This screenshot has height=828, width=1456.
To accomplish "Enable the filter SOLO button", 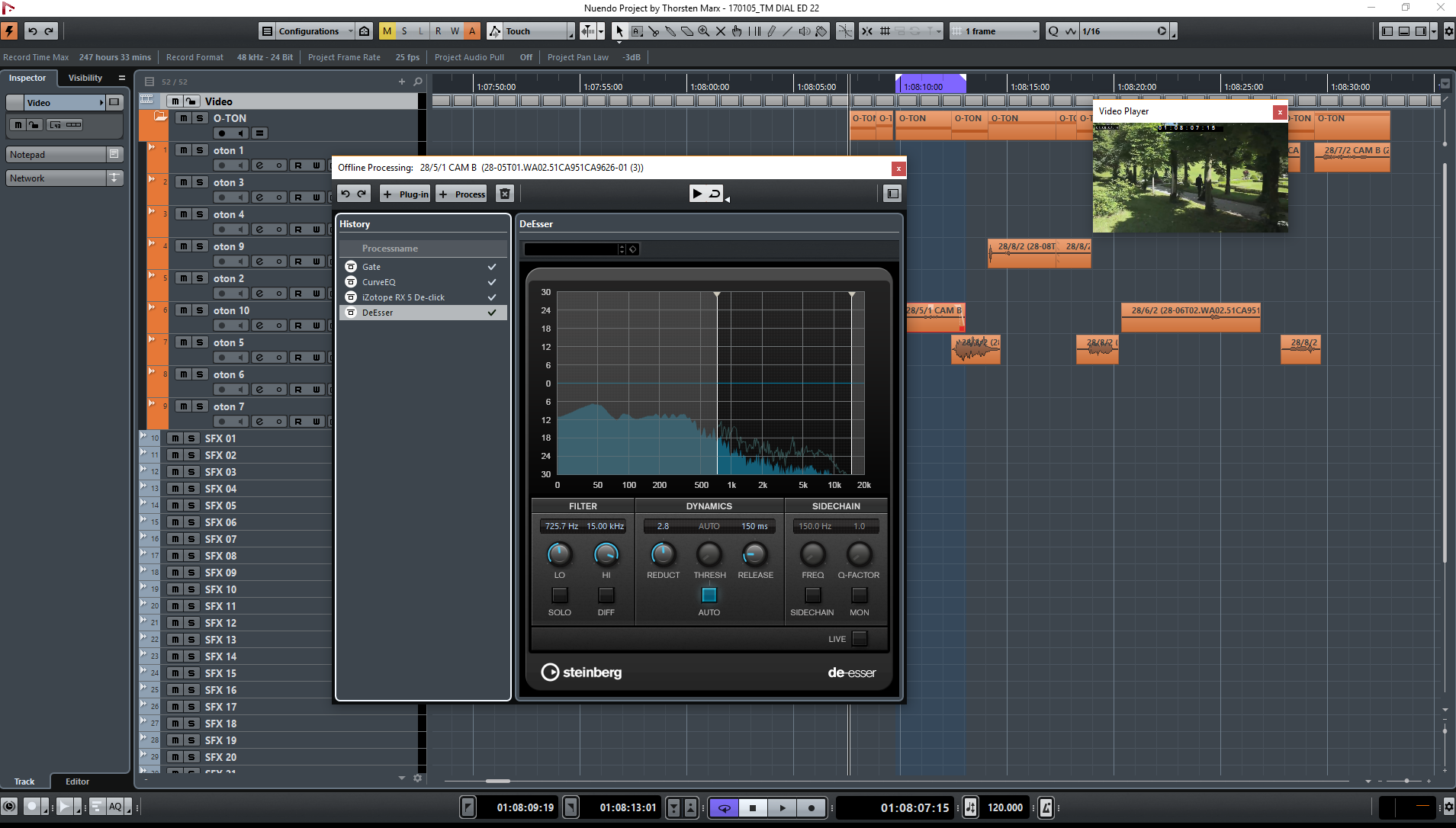I will click(559, 595).
